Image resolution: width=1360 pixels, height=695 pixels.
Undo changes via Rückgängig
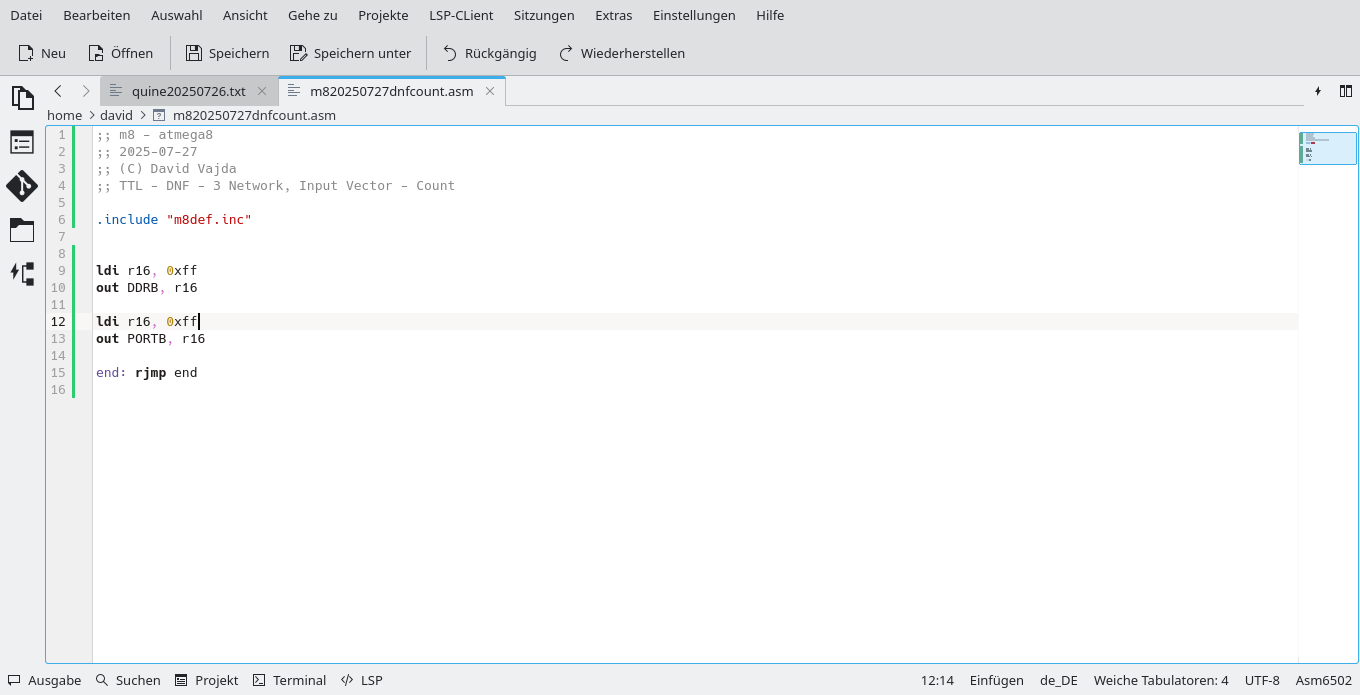coord(489,53)
